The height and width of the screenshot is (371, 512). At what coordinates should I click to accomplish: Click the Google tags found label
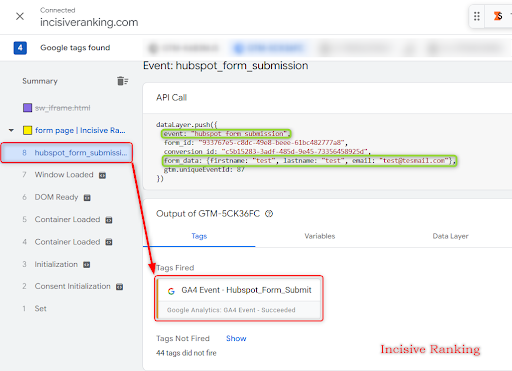(75, 48)
